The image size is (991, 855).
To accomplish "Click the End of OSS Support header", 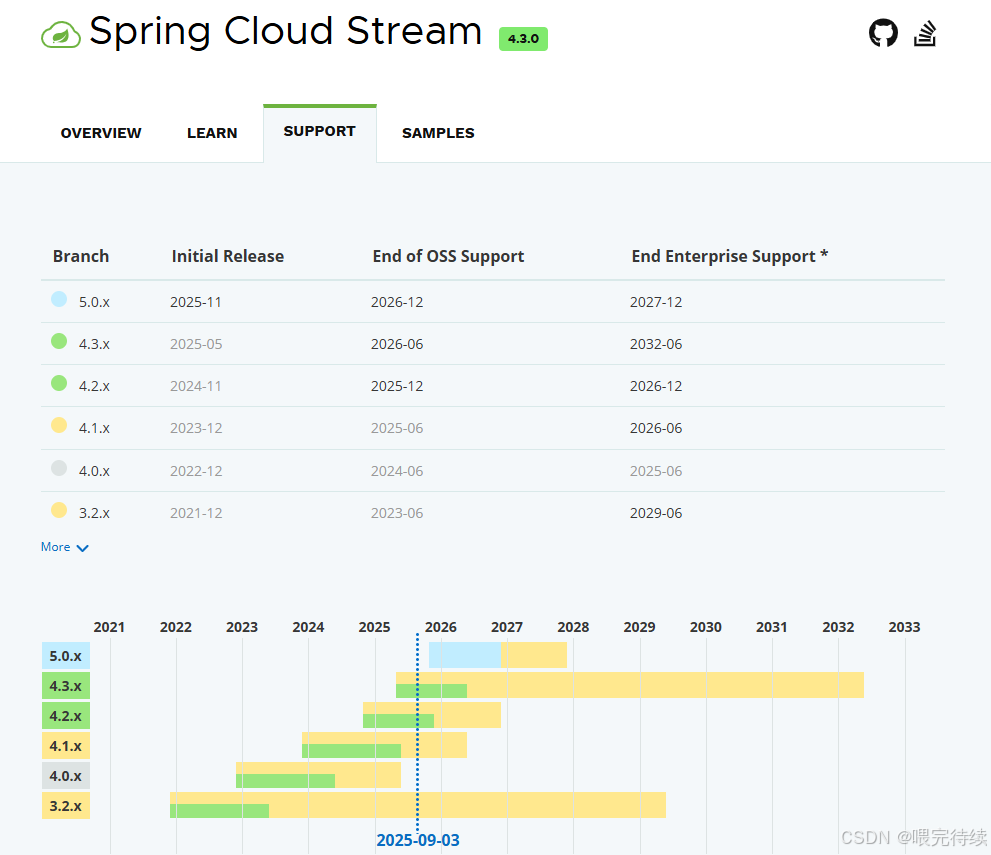I will coord(448,256).
